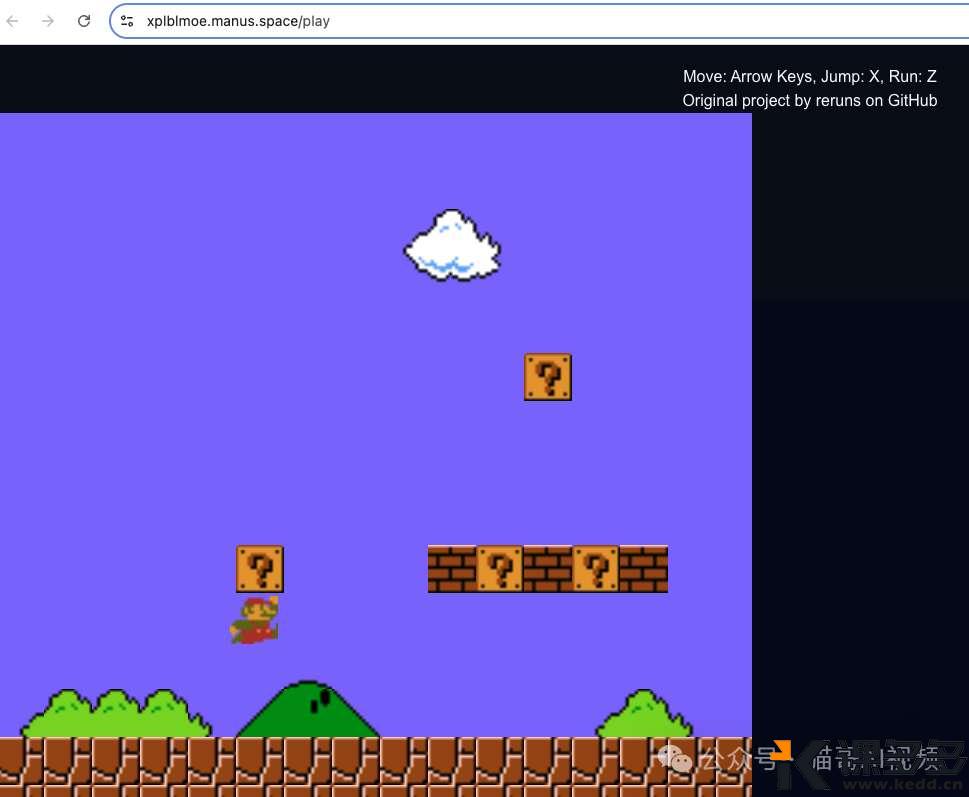
Task: Click the browser forward arrow
Action: (48, 21)
